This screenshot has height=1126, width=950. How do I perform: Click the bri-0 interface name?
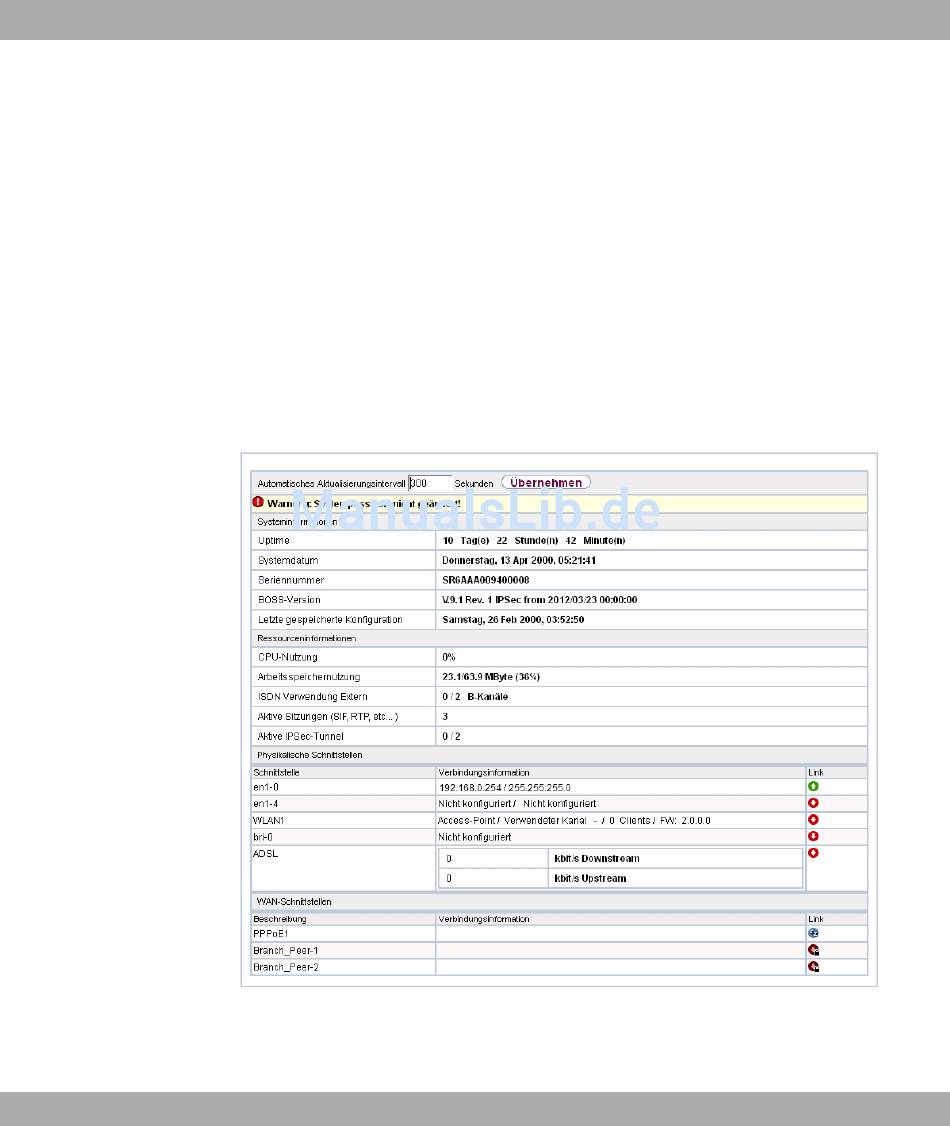coord(263,837)
